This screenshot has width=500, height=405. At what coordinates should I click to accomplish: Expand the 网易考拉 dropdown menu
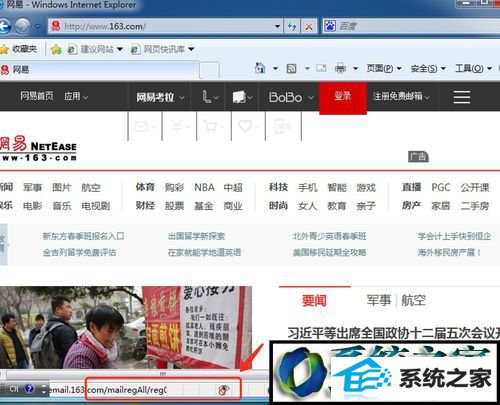pyautogui.click(x=160, y=97)
